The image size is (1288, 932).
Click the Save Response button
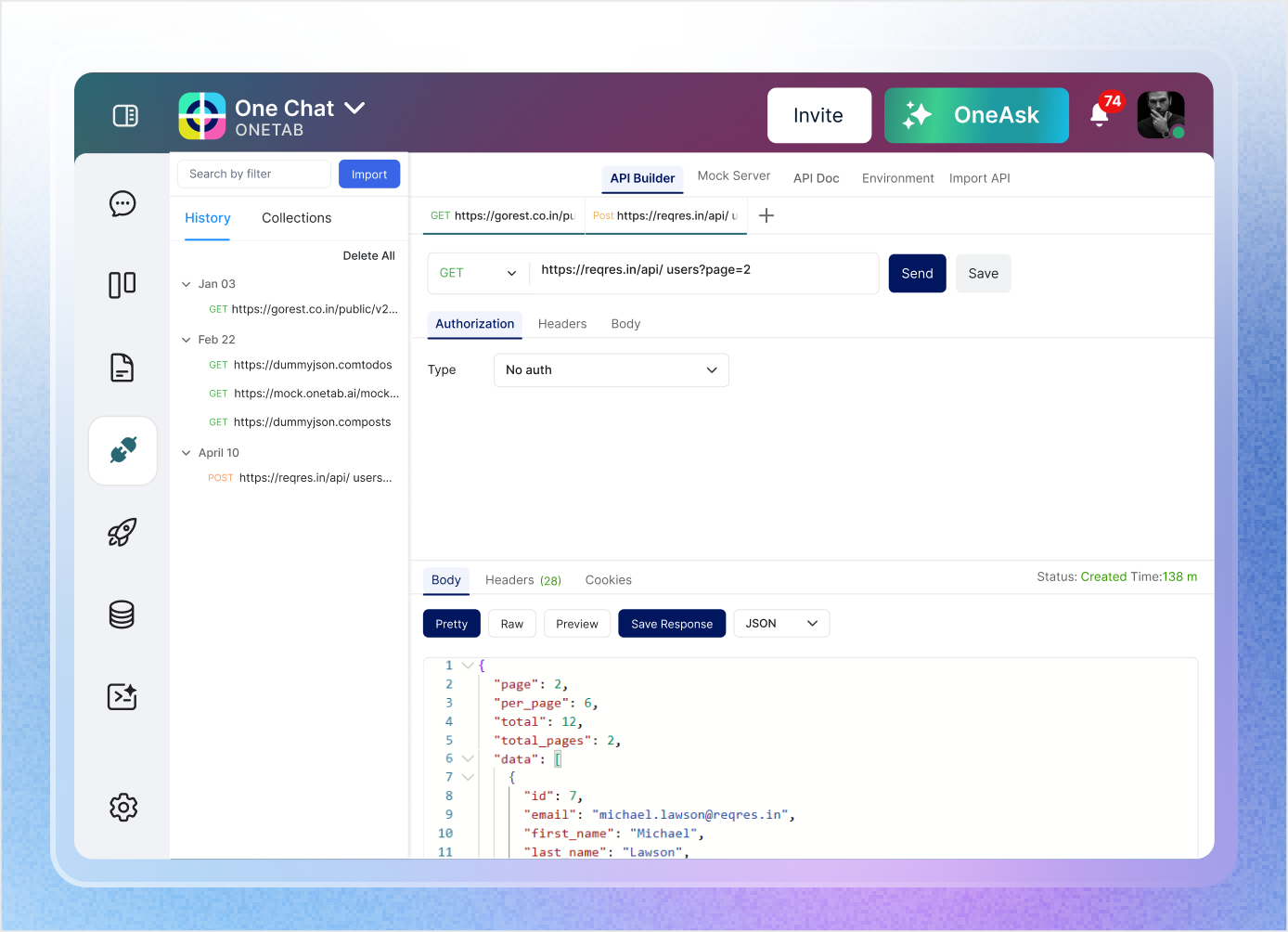pos(672,624)
